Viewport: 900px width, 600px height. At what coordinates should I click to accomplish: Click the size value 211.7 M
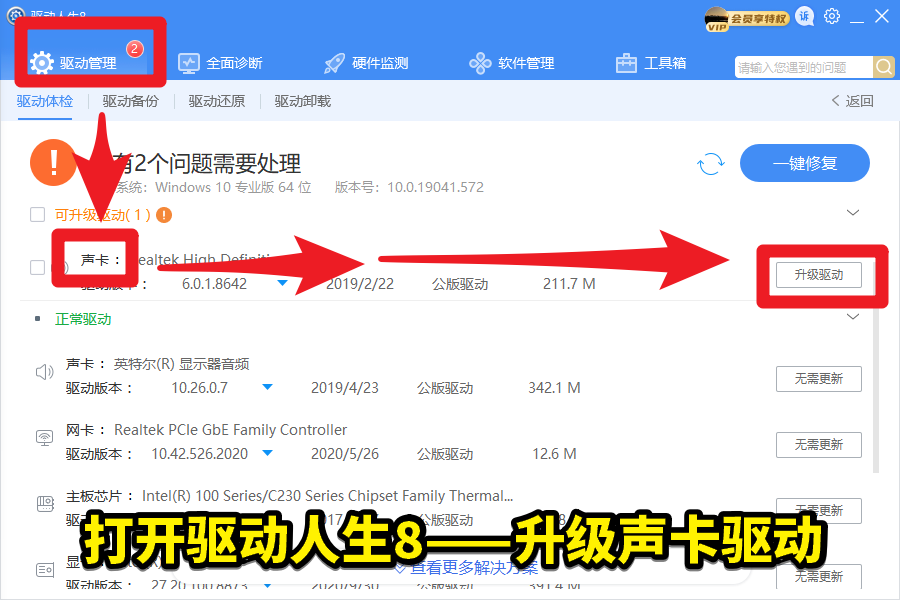click(569, 284)
